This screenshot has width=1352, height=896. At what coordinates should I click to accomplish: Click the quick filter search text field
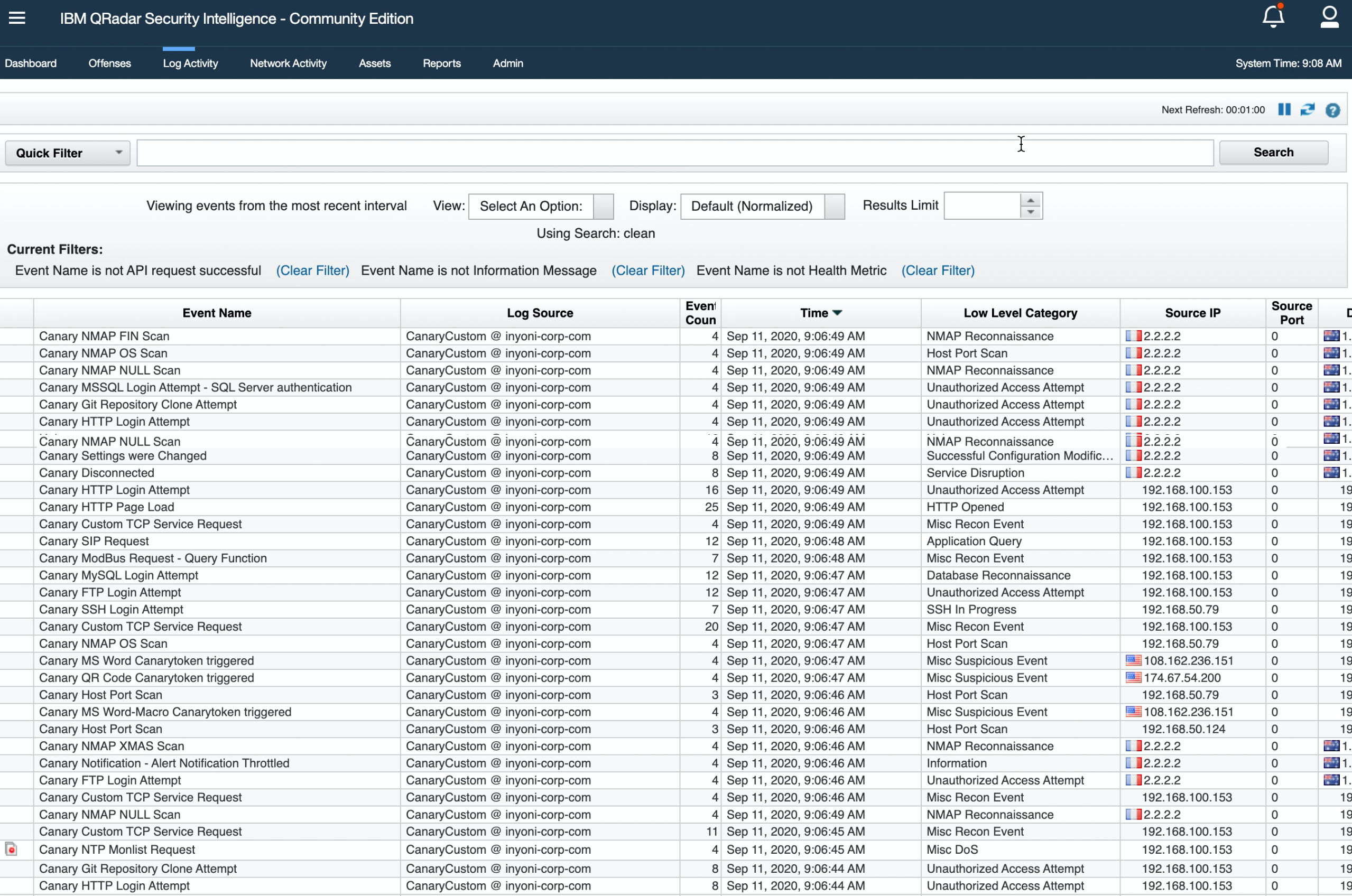pos(674,153)
